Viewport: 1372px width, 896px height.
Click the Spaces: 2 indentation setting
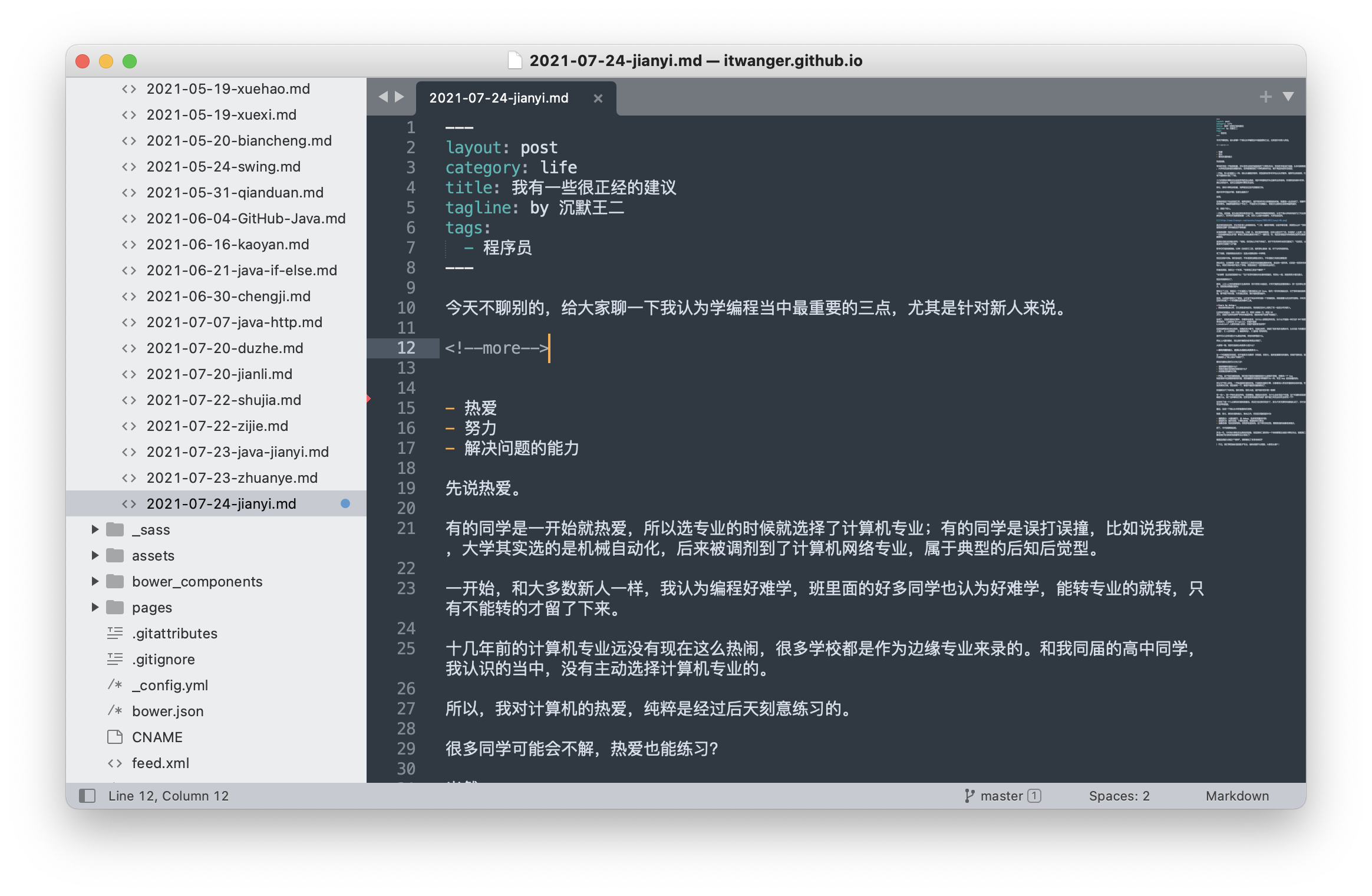coord(1119,796)
